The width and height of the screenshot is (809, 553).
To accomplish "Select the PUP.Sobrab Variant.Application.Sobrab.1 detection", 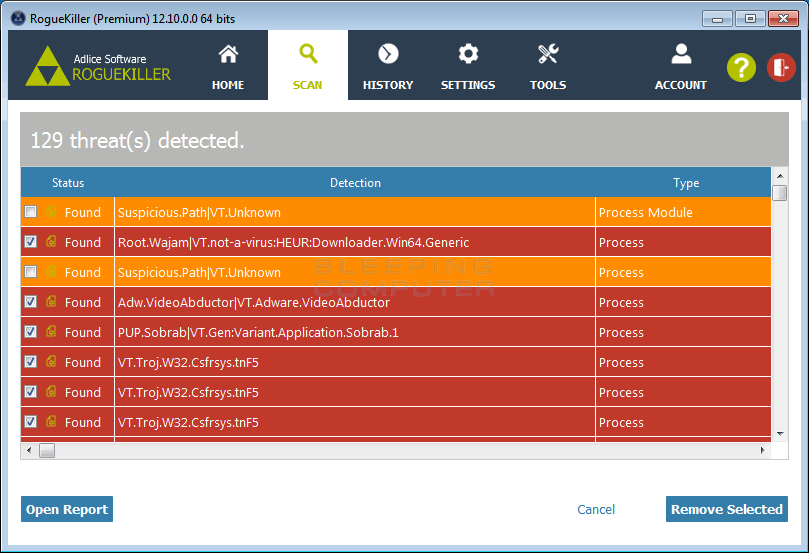I will (x=258, y=332).
